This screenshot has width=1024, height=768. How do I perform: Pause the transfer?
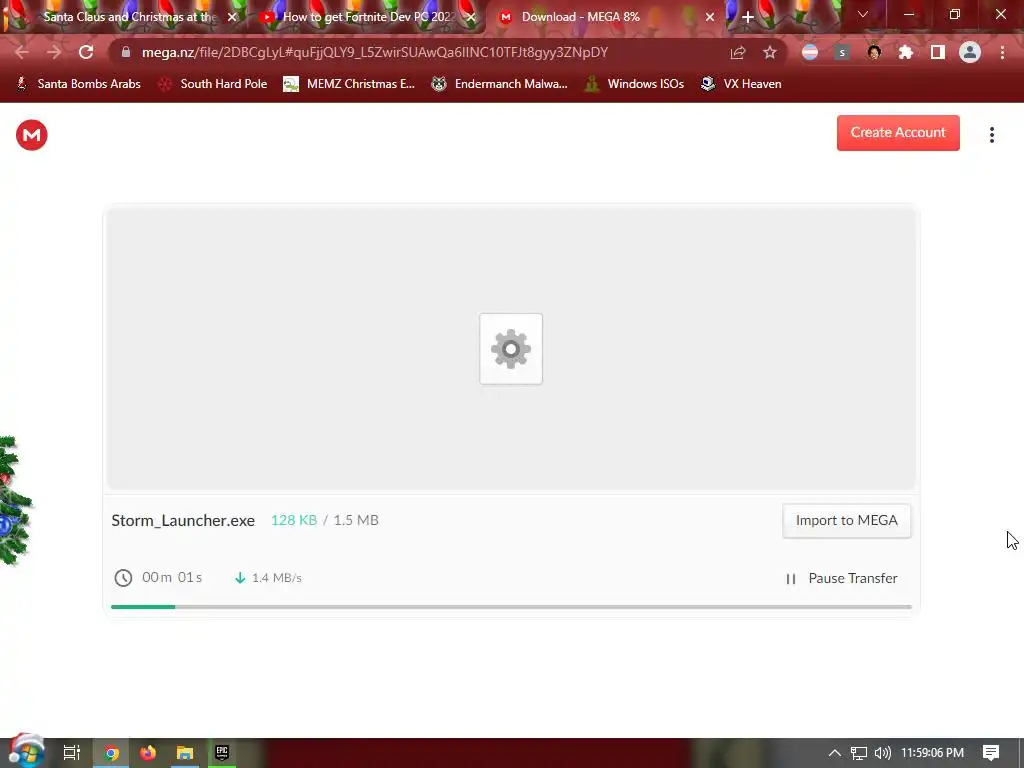coord(841,579)
